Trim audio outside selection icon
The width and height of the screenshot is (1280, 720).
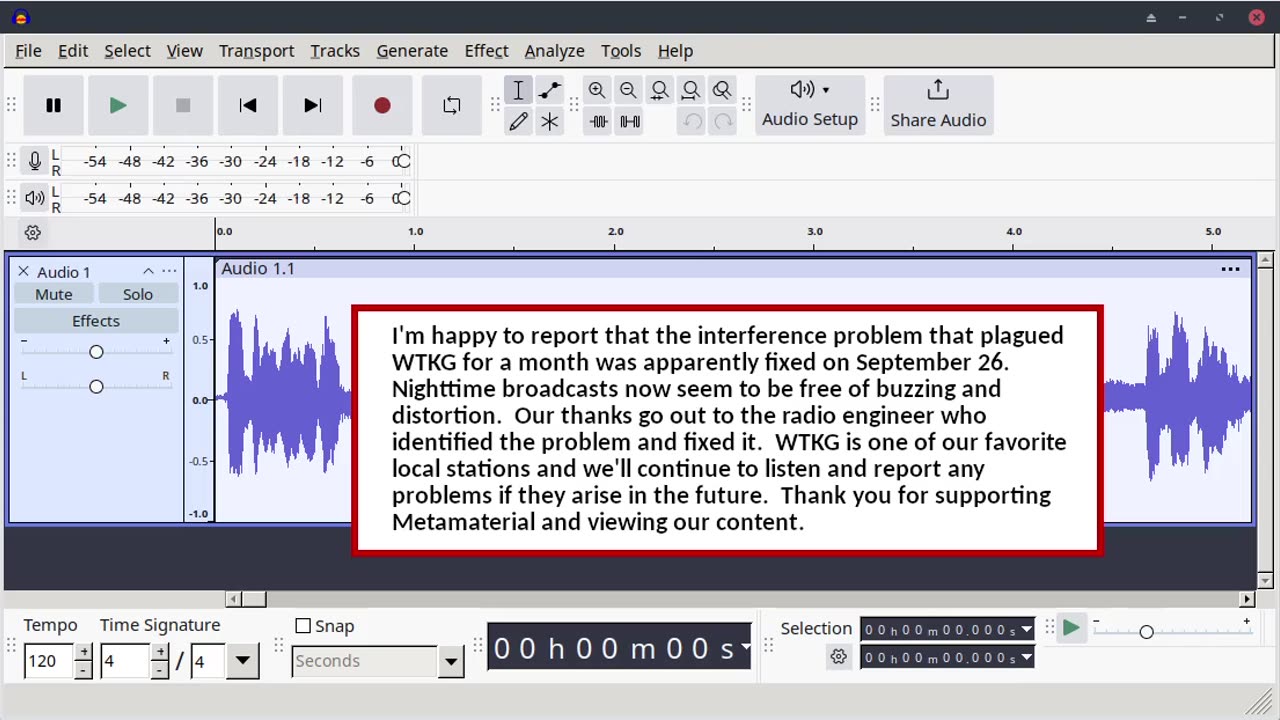598,122
